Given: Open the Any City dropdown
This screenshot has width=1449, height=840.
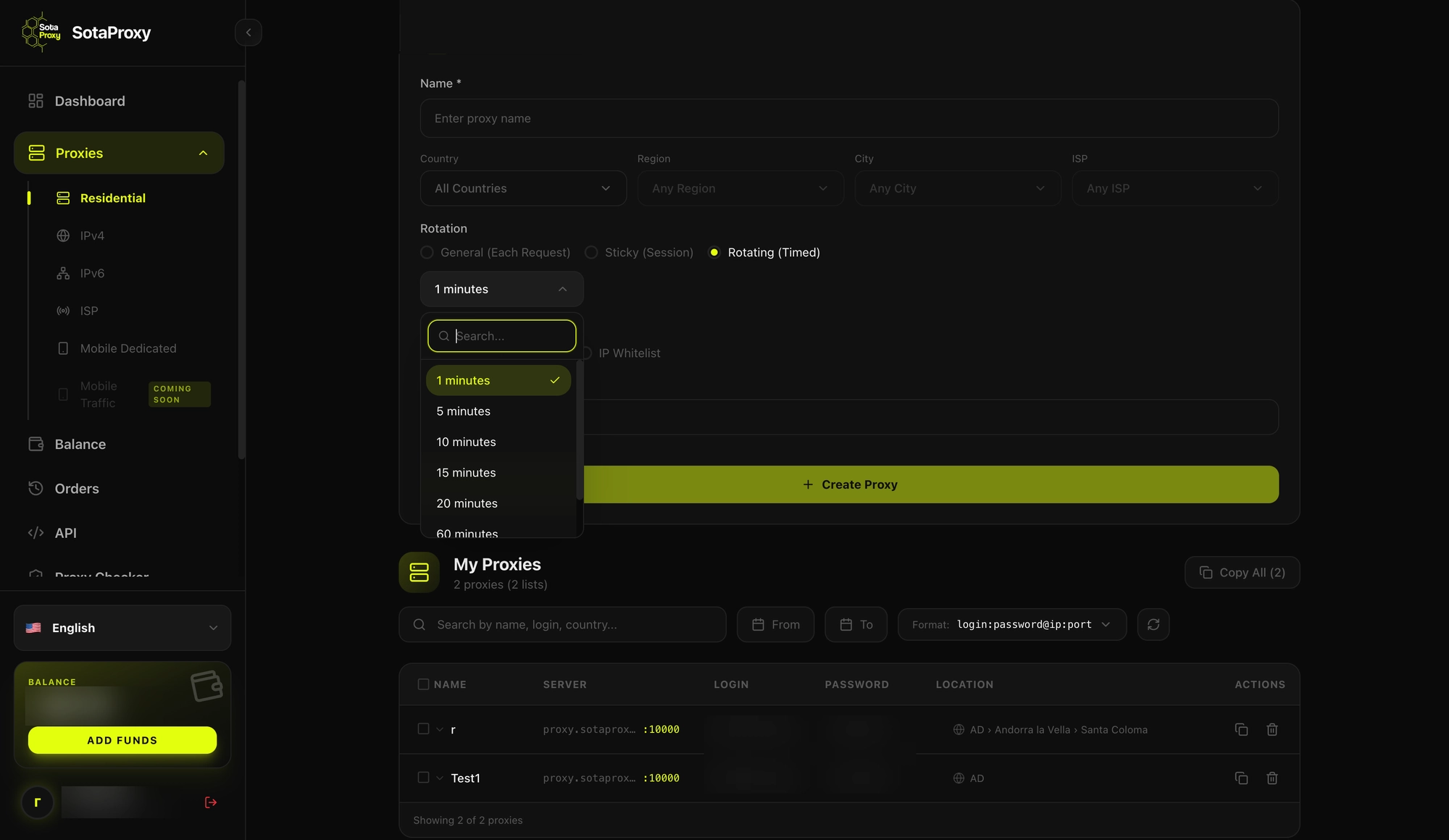Looking at the screenshot, I should [x=958, y=188].
